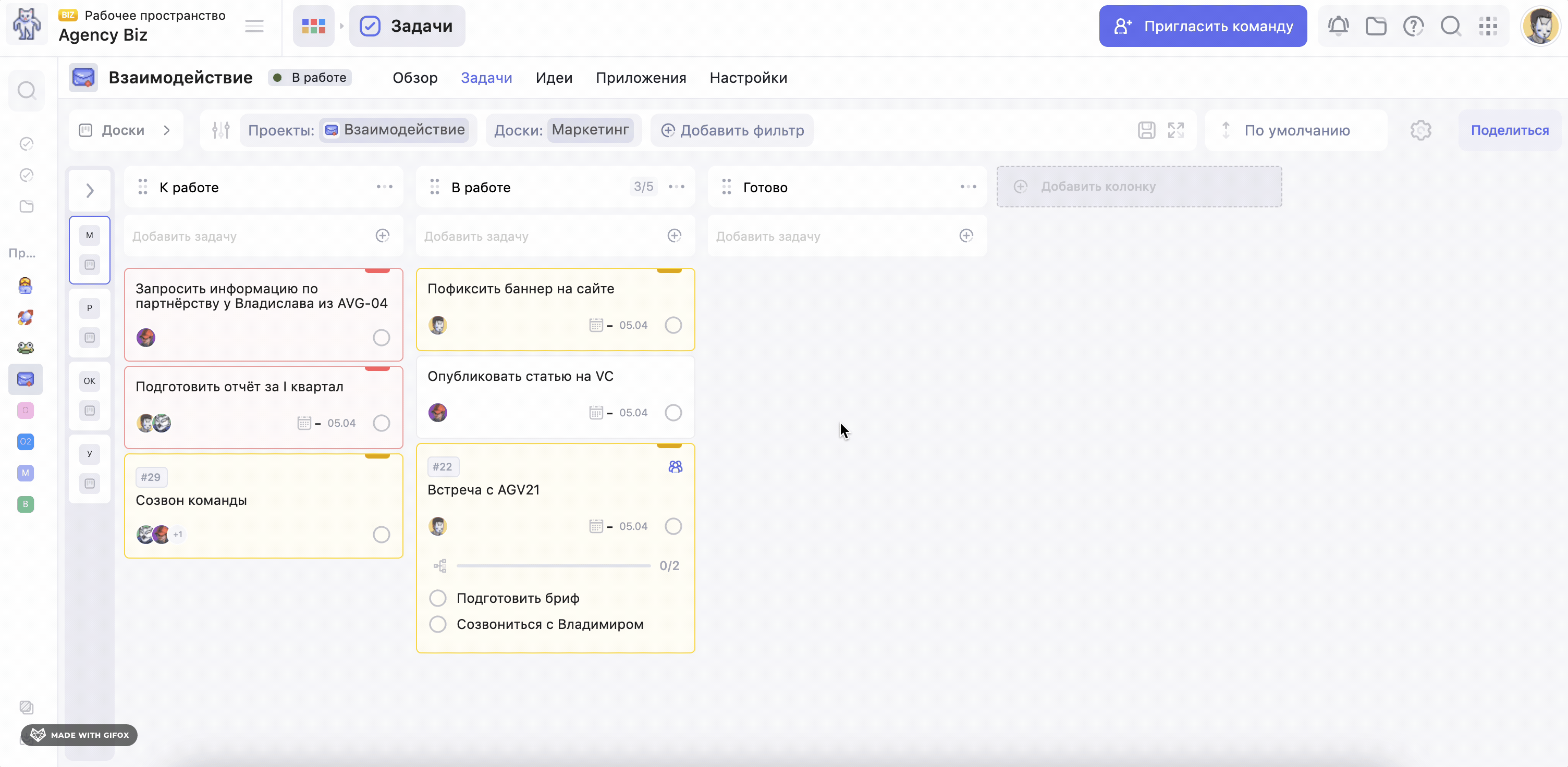Screen dimensions: 1568x767
Task: Click Добавить фильтр
Action: (732, 130)
